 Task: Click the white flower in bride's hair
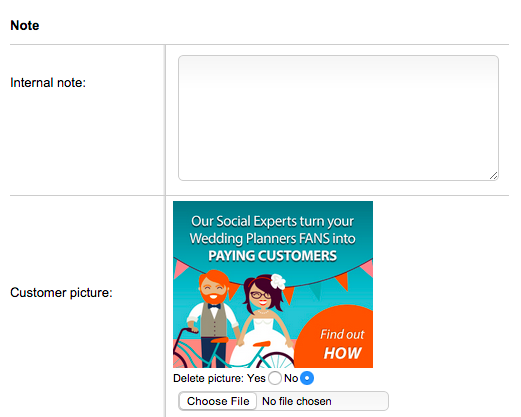coord(278,281)
